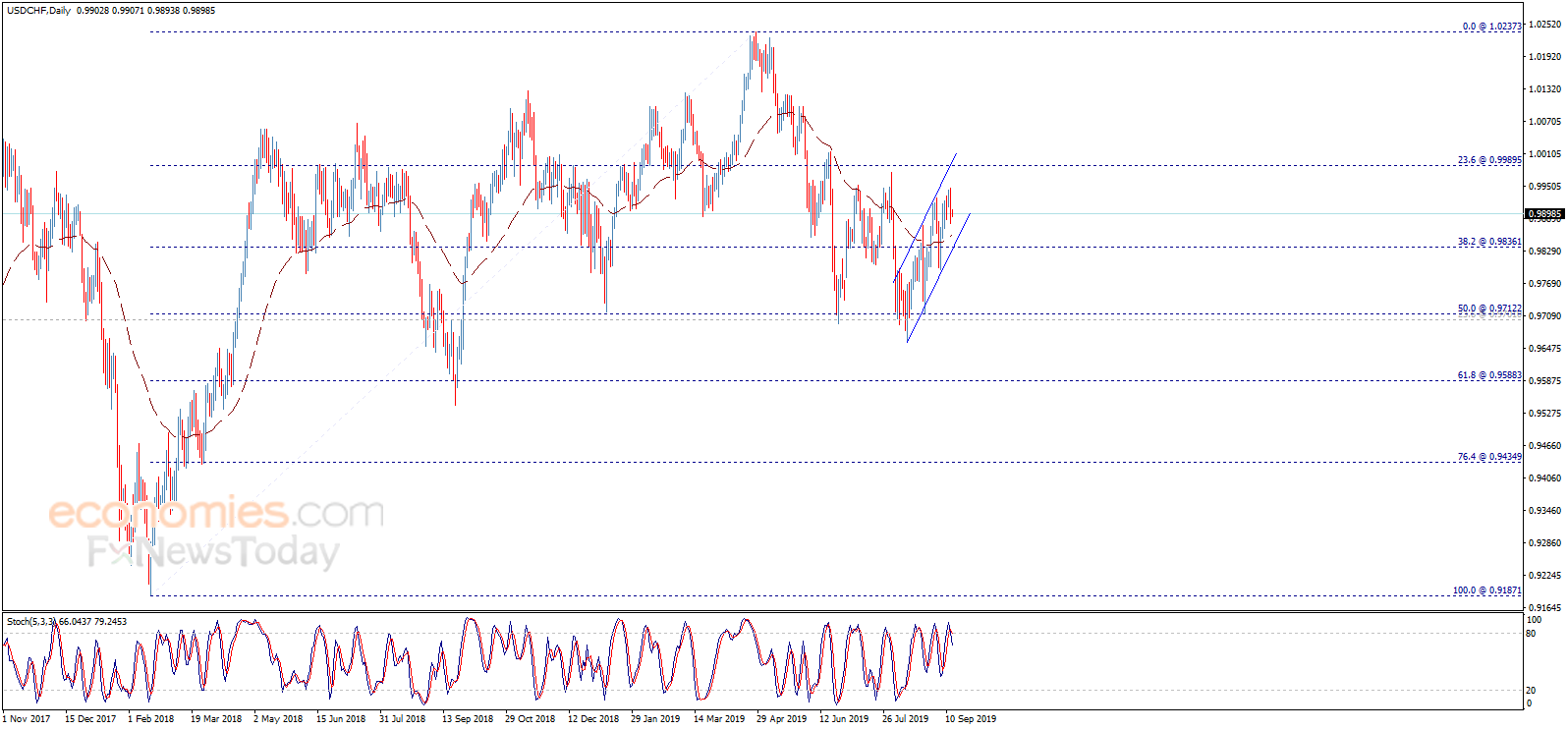Select the 50.0 @ 0.97122 Fibonacci label
This screenshot has width=1568, height=730.
tap(1489, 309)
